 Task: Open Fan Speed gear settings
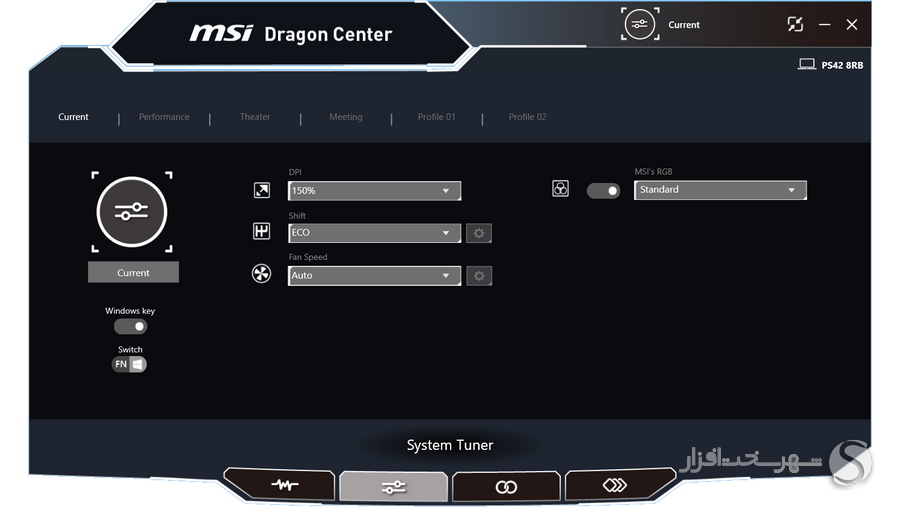[x=479, y=276]
